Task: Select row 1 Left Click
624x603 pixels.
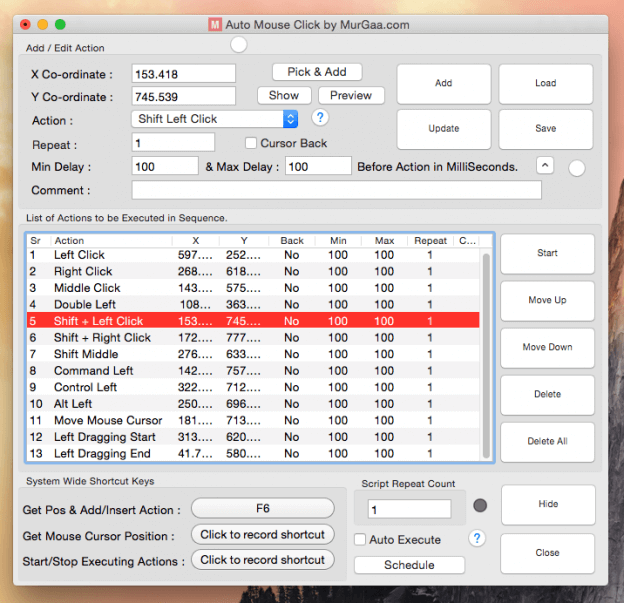Action: coord(253,255)
